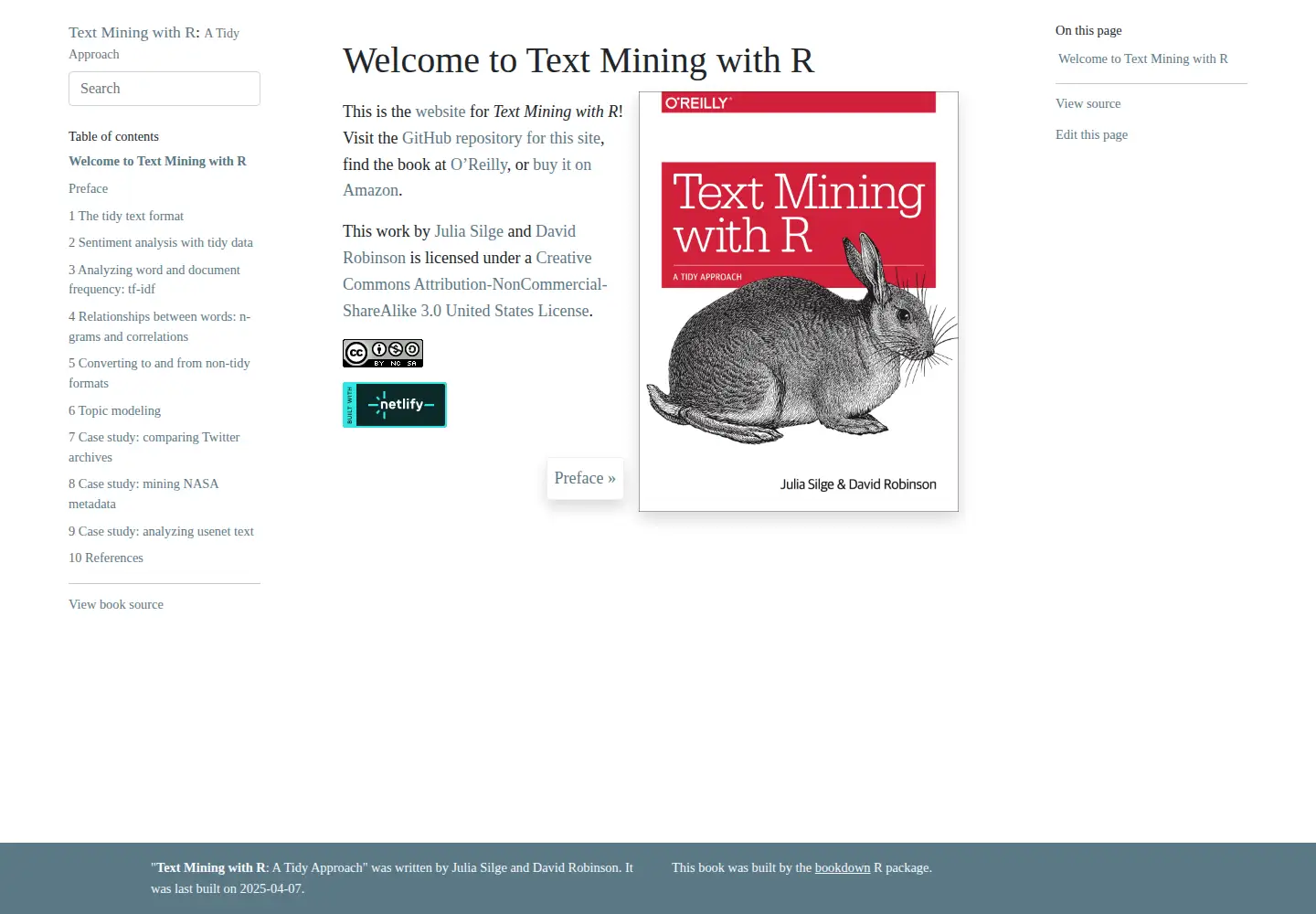Screen dimensions: 1316x914
Task: Click Edit this page
Action: pyautogui.click(x=1091, y=134)
